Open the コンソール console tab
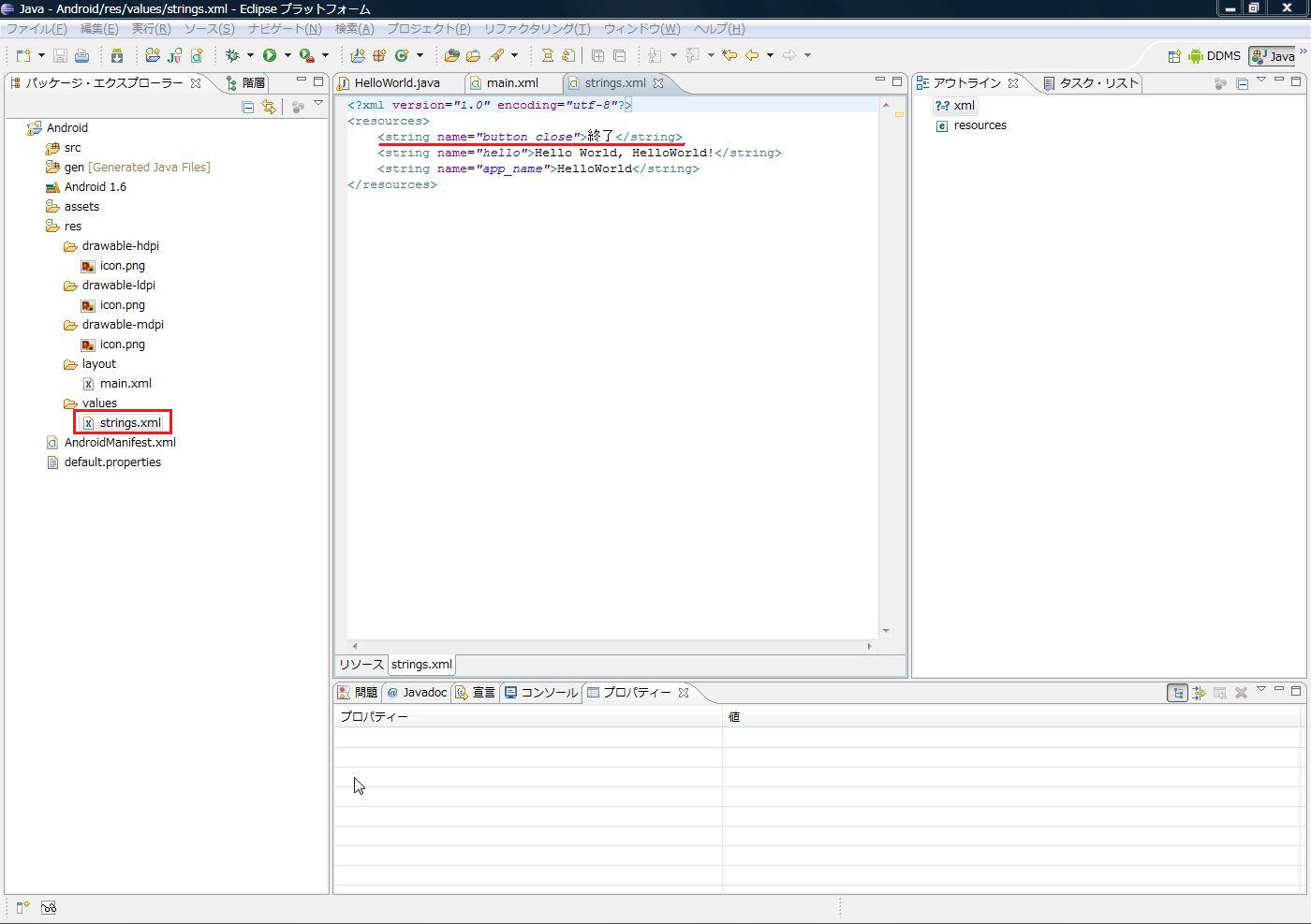This screenshot has height=924, width=1311. [x=540, y=693]
